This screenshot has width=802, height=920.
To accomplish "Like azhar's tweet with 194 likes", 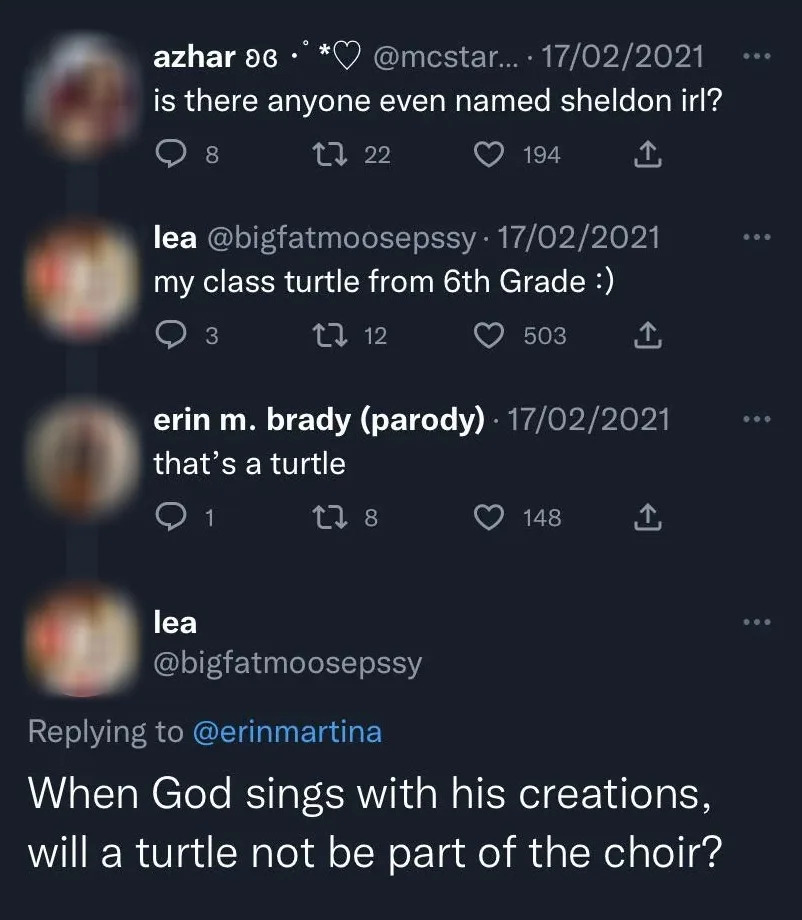I will tap(488, 155).
